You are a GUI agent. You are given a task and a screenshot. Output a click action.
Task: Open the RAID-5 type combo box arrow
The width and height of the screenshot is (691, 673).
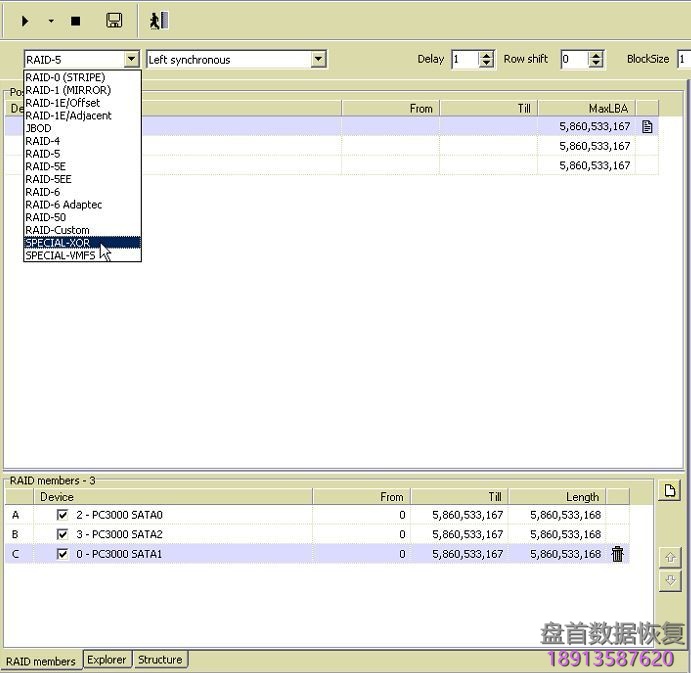coord(131,59)
